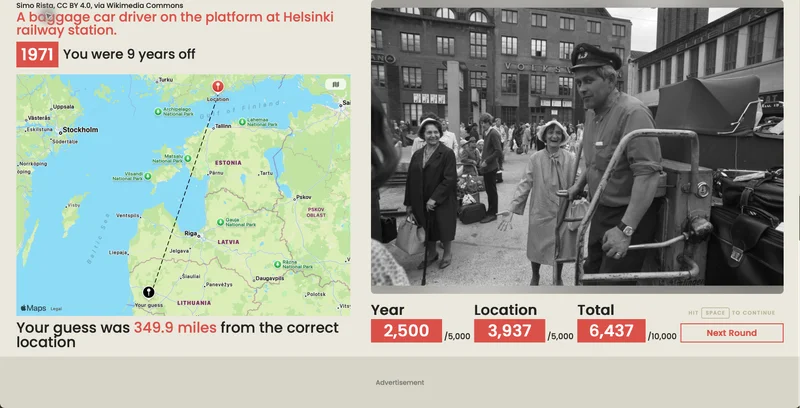Click the Total score 6,437

click(611, 331)
